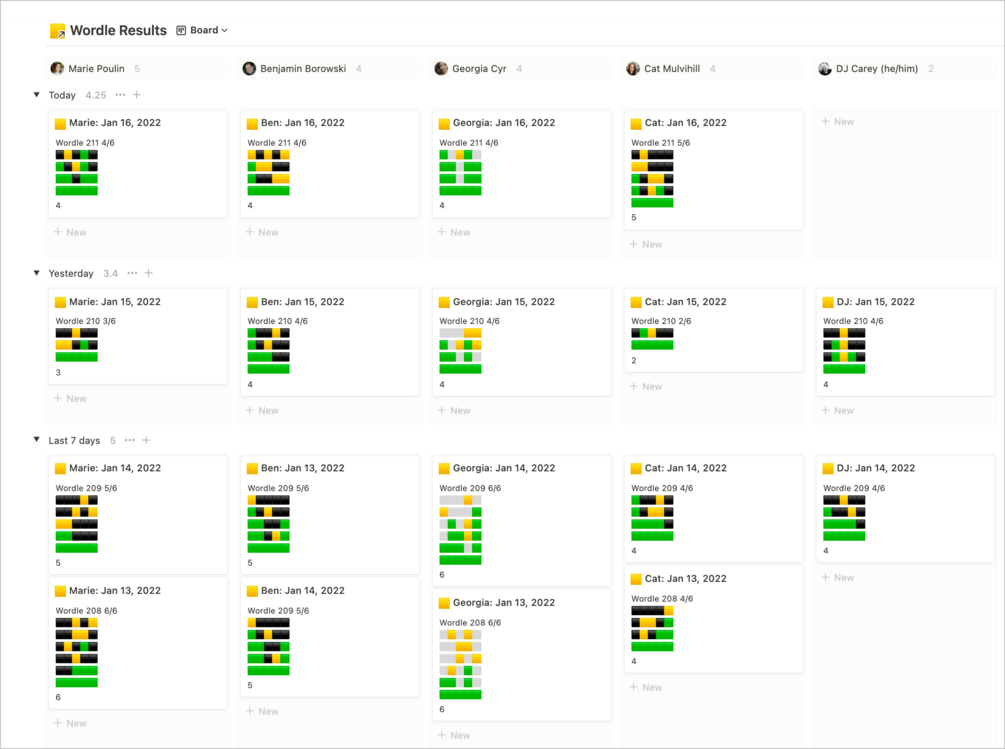Viewport: 1005px width, 749px height.
Task: Click New below Cat: Jan 13 card
Action: tap(645, 687)
